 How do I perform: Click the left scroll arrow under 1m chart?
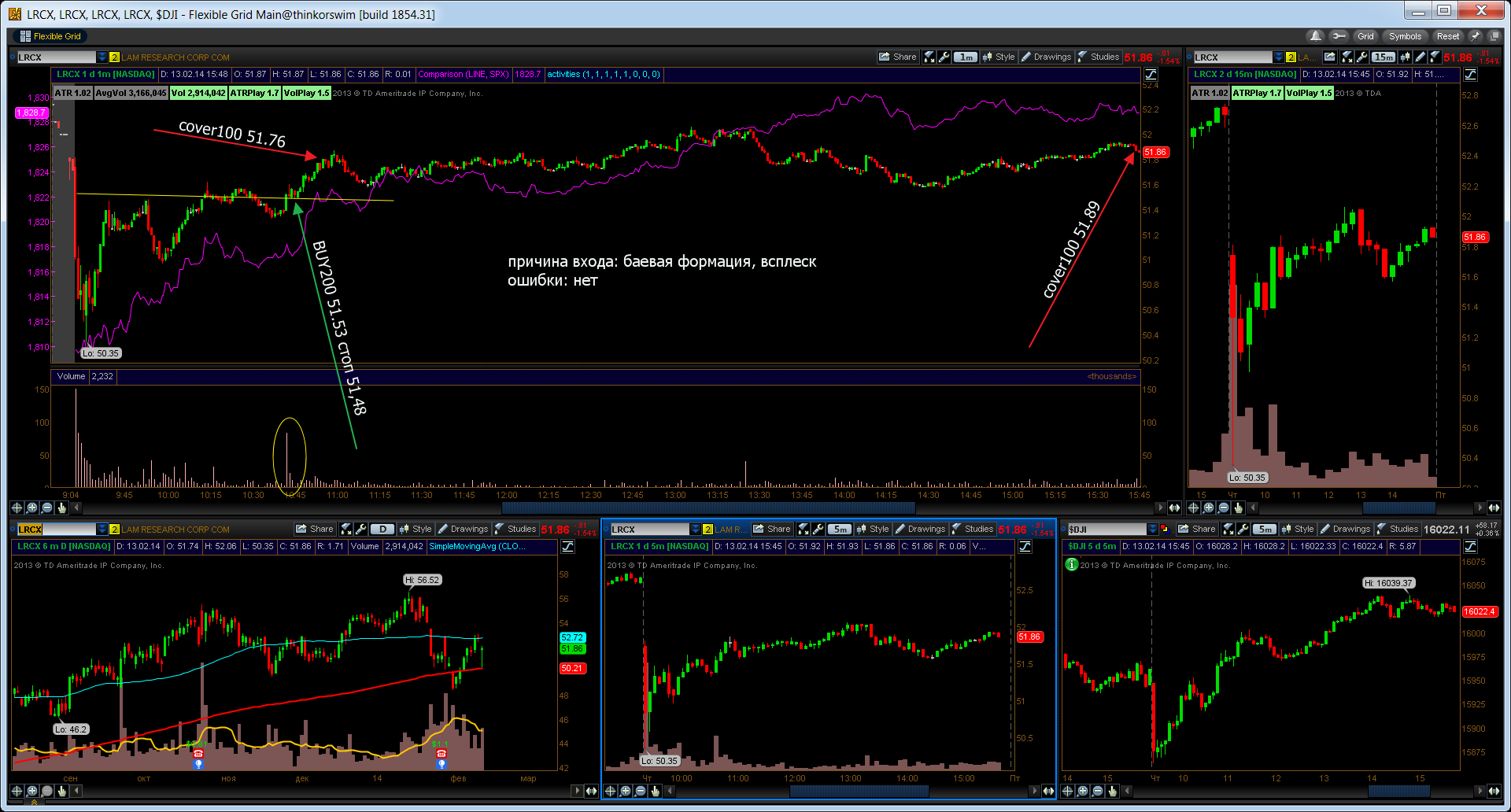pyautogui.click(x=76, y=507)
